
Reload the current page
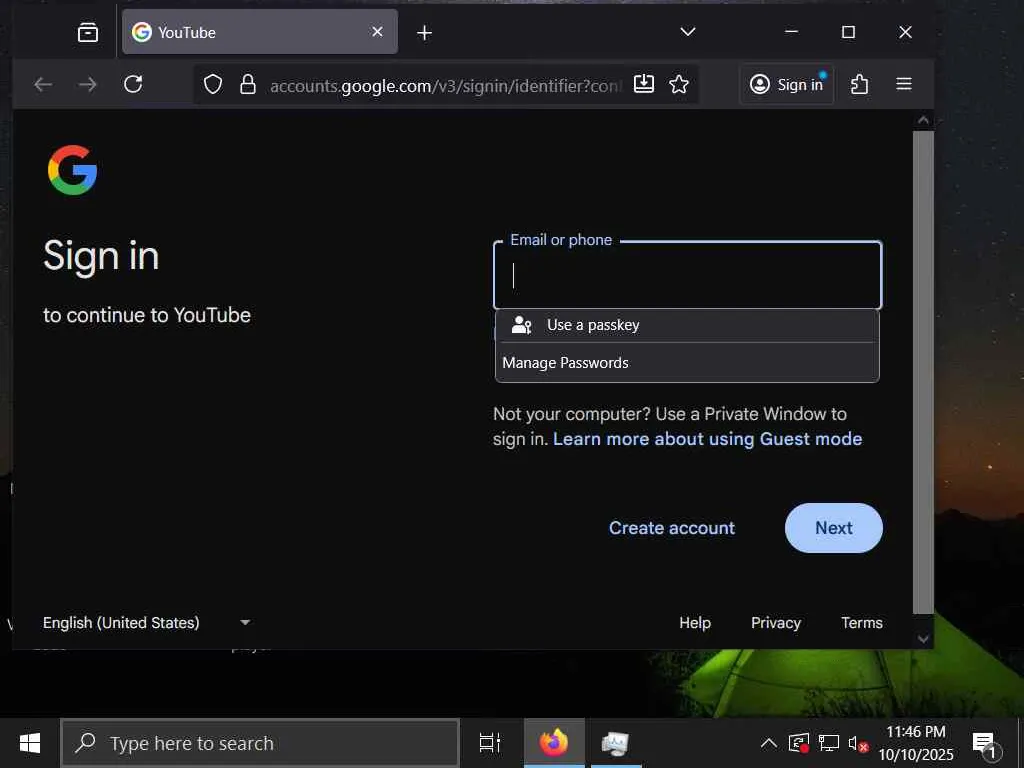click(x=133, y=84)
